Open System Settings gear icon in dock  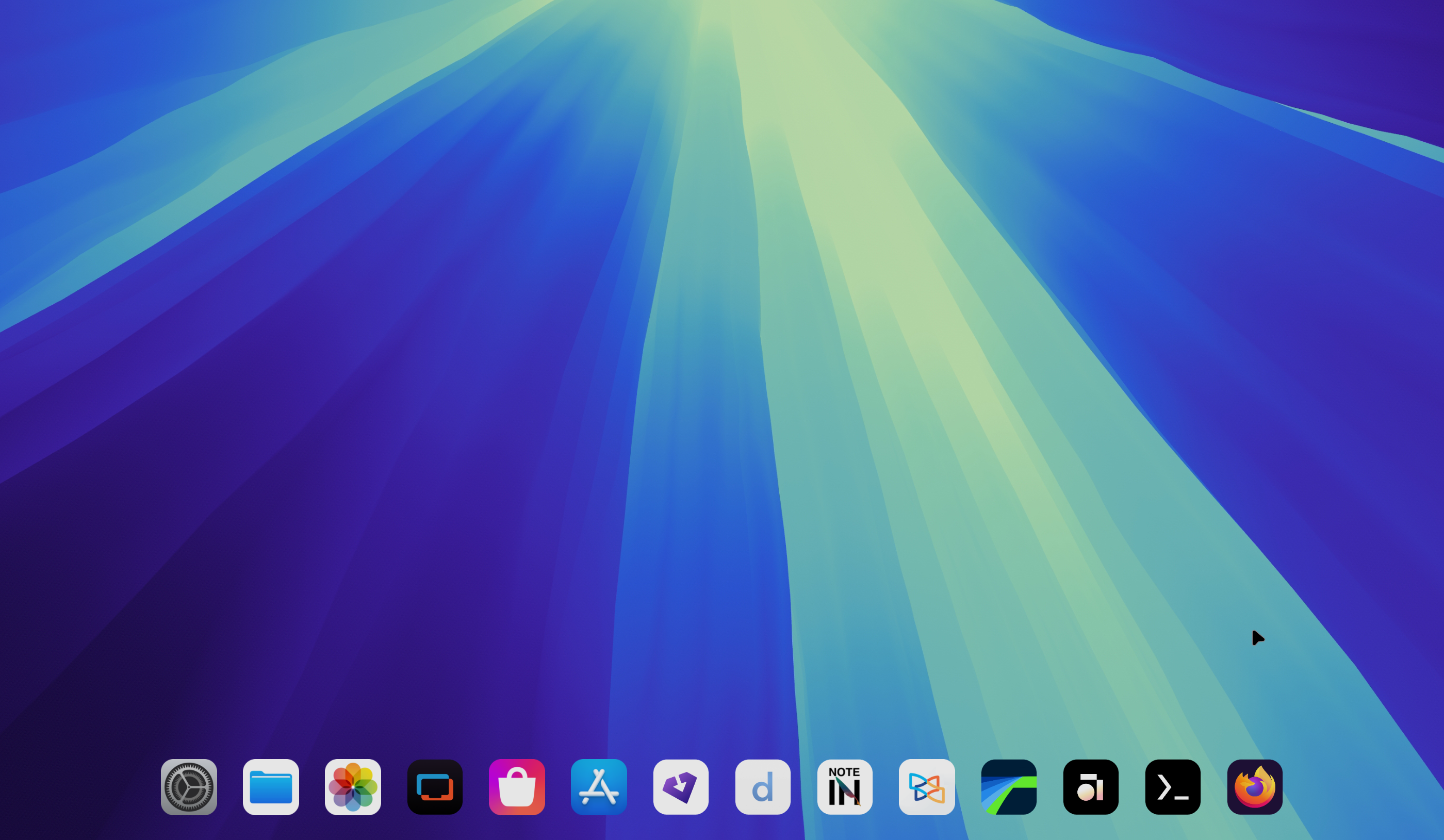pyautogui.click(x=189, y=787)
